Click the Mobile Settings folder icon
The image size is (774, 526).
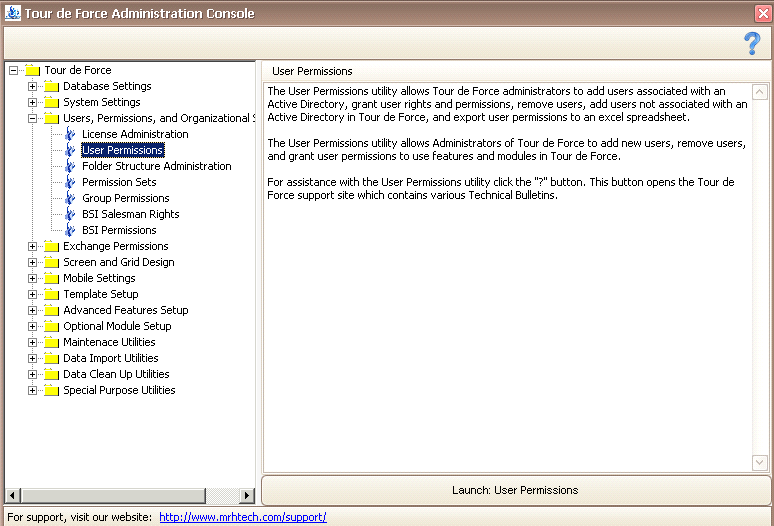coord(51,278)
